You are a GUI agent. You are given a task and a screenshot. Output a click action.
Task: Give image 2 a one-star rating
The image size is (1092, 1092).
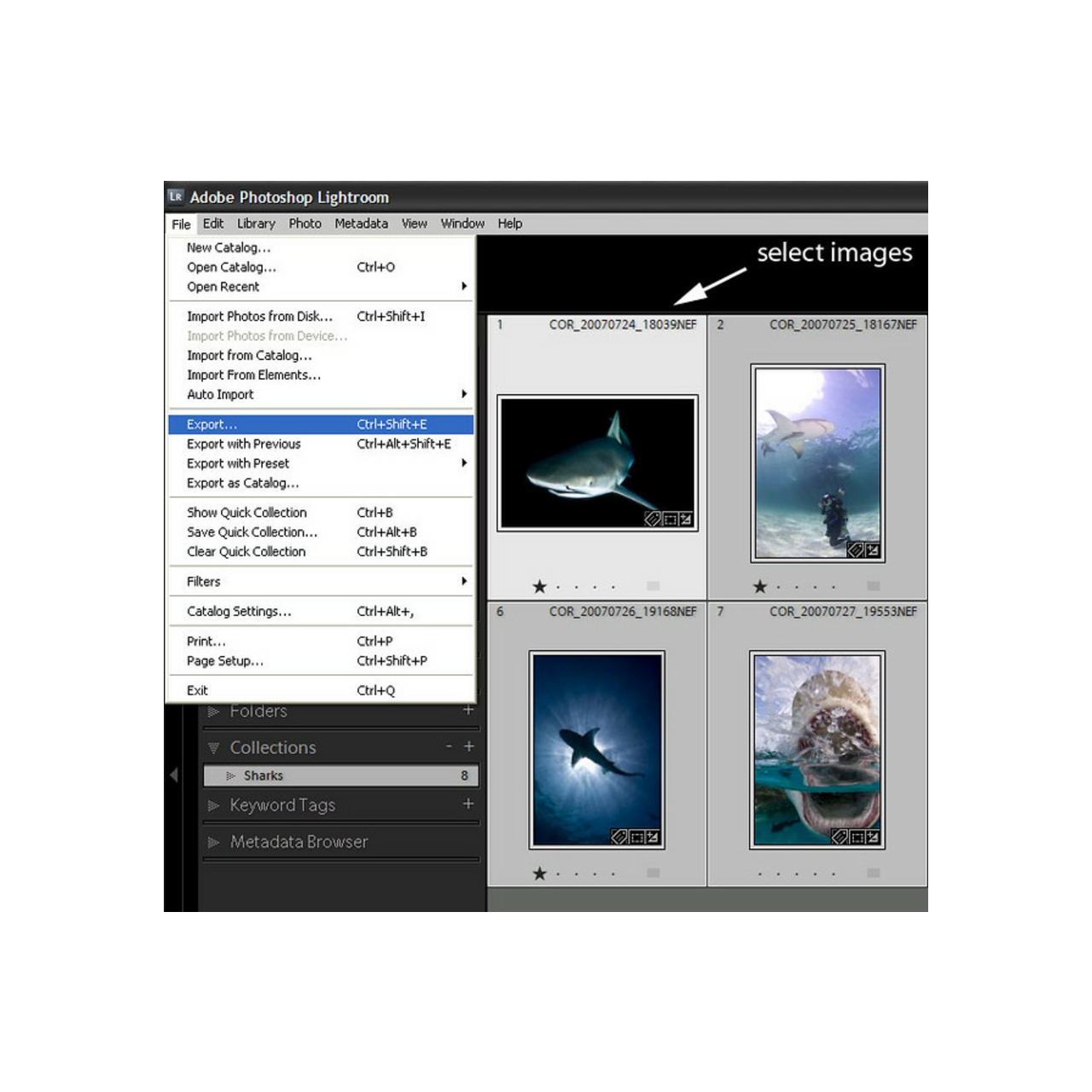759,586
